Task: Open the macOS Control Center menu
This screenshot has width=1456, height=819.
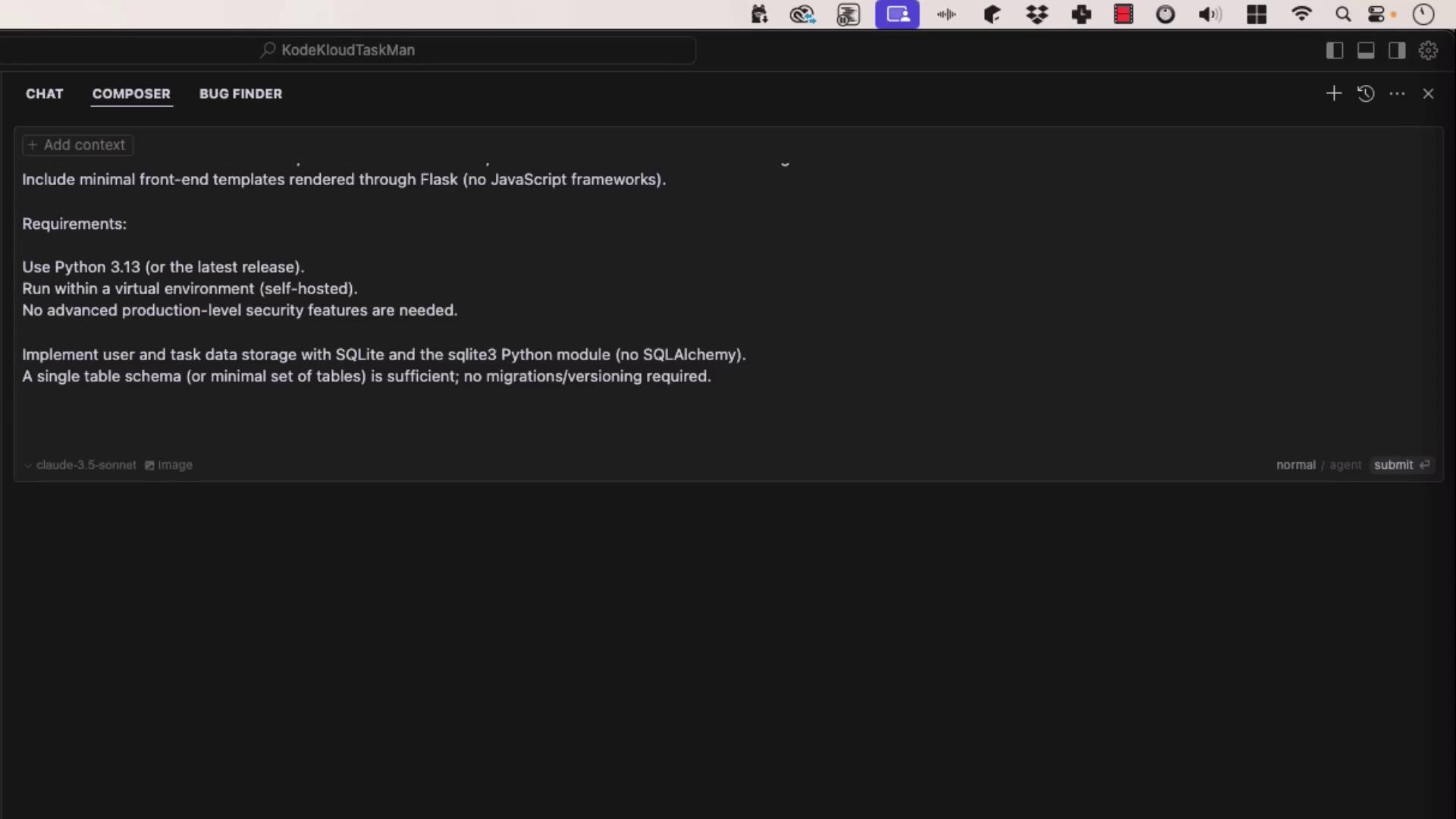Action: click(1377, 14)
